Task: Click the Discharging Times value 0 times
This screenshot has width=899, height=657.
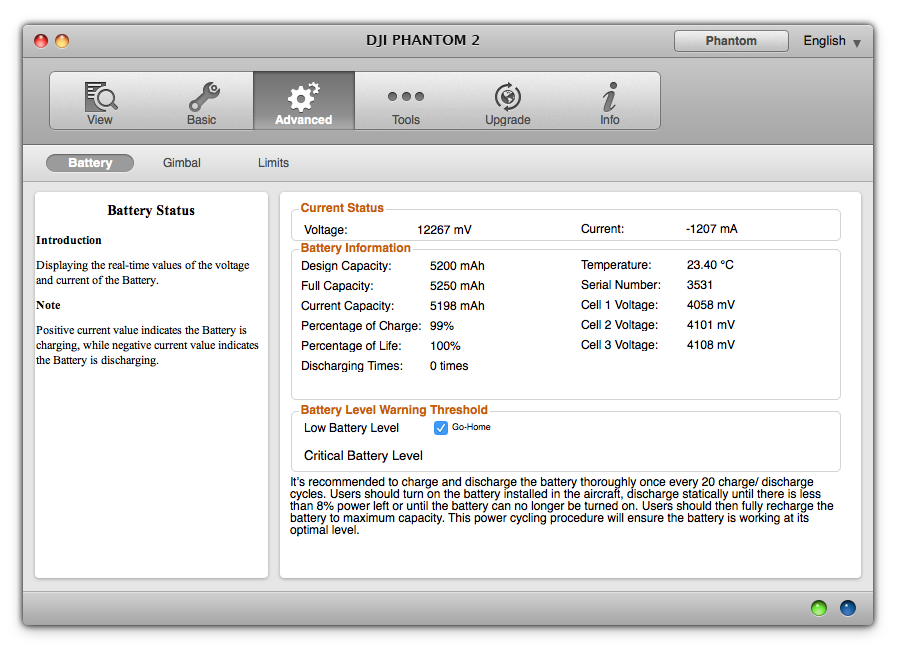Action: (449, 366)
